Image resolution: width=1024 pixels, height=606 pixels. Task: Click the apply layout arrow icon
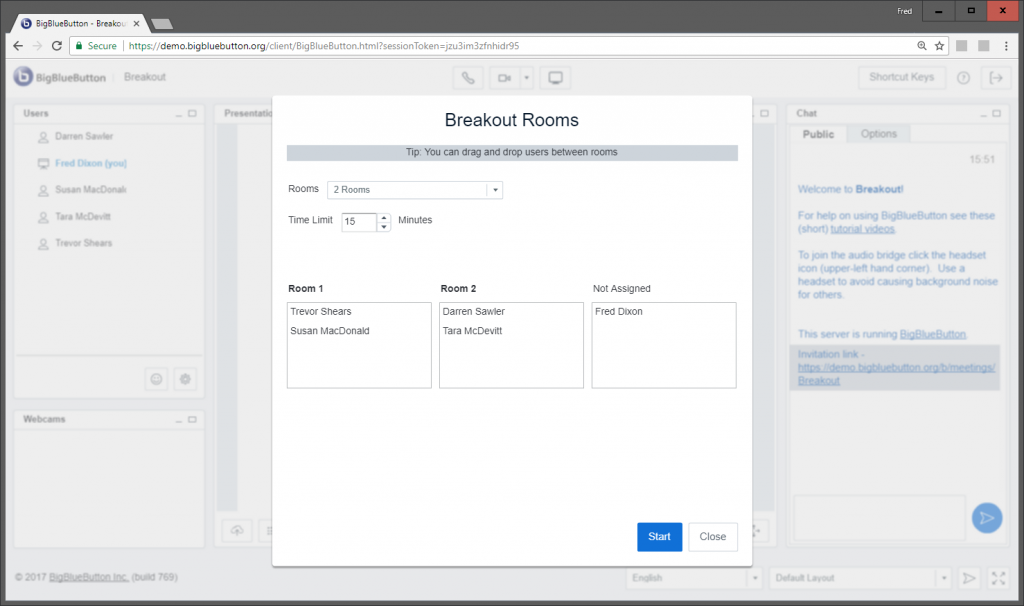point(969,578)
